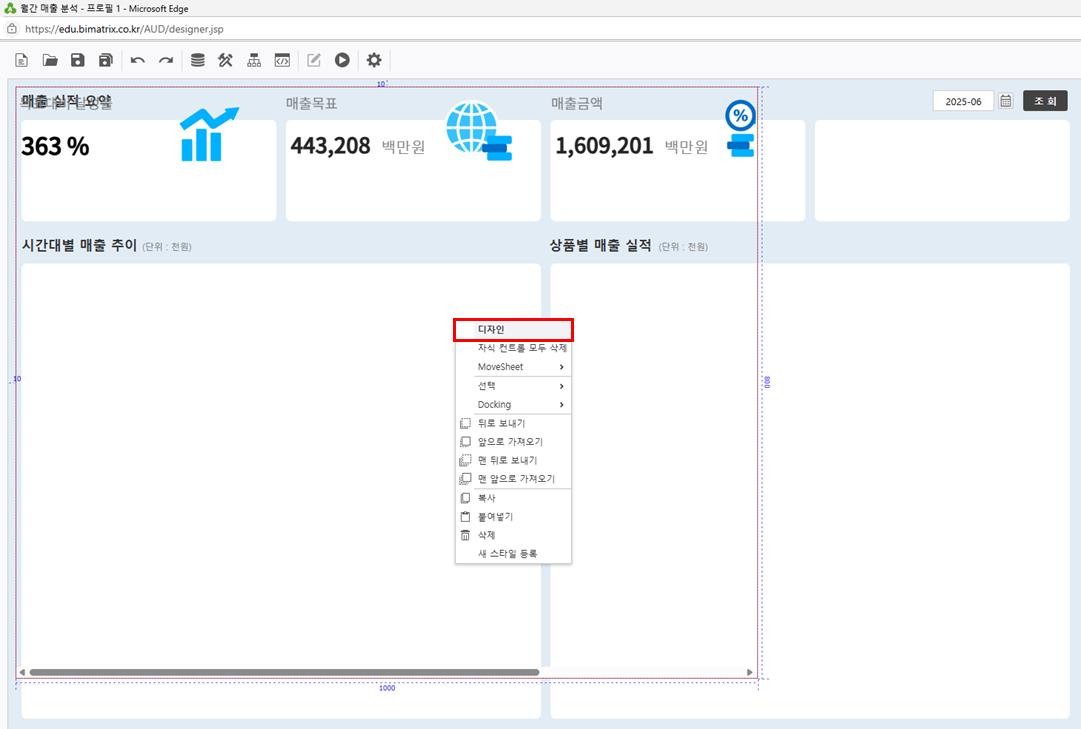Click the New report toolbar icon
Screen dimensions: 1081x729
point(21,60)
